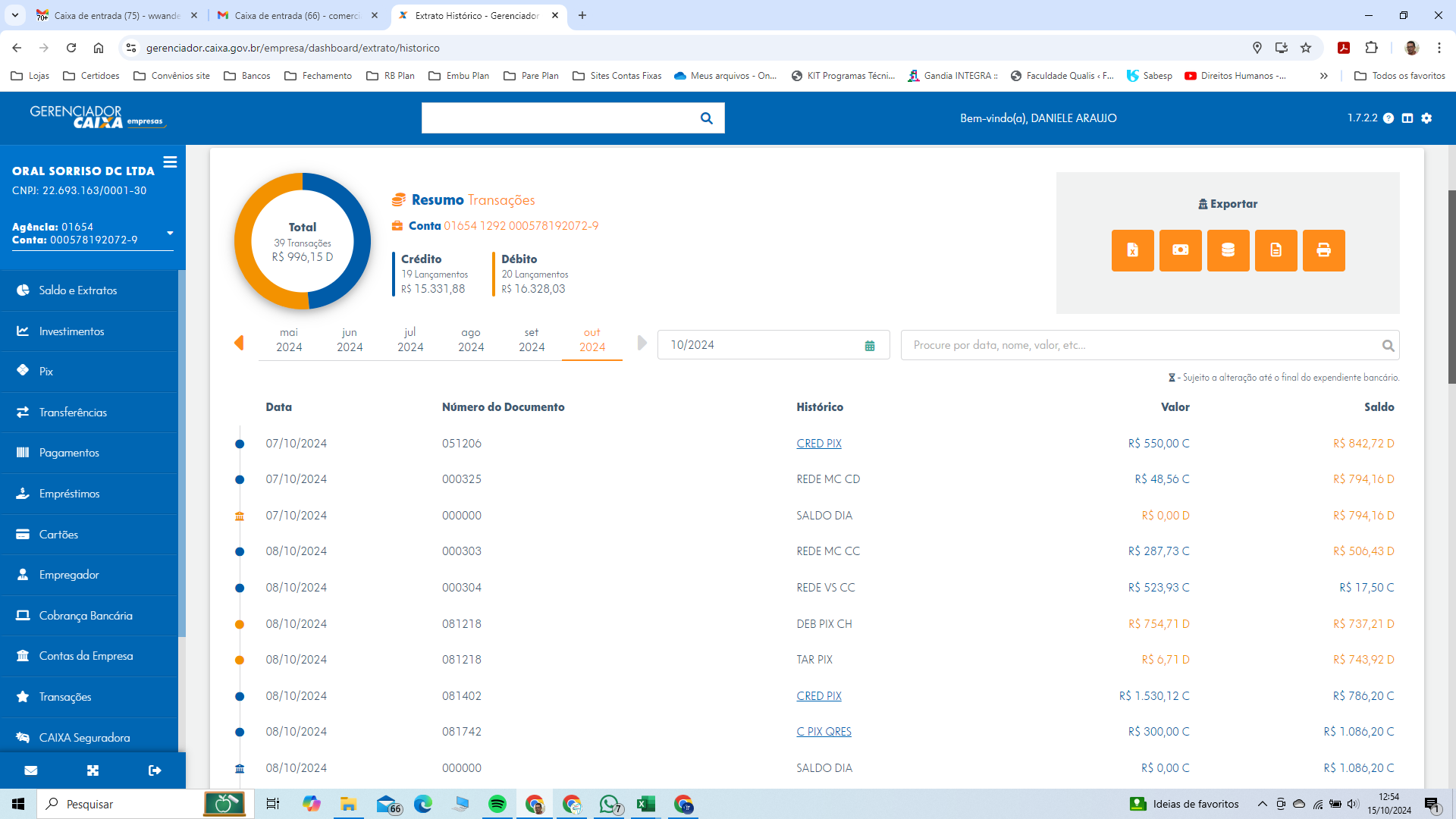The width and height of the screenshot is (1456, 819).
Task: Open Saldo e Extratos in the sidebar
Action: 77,290
